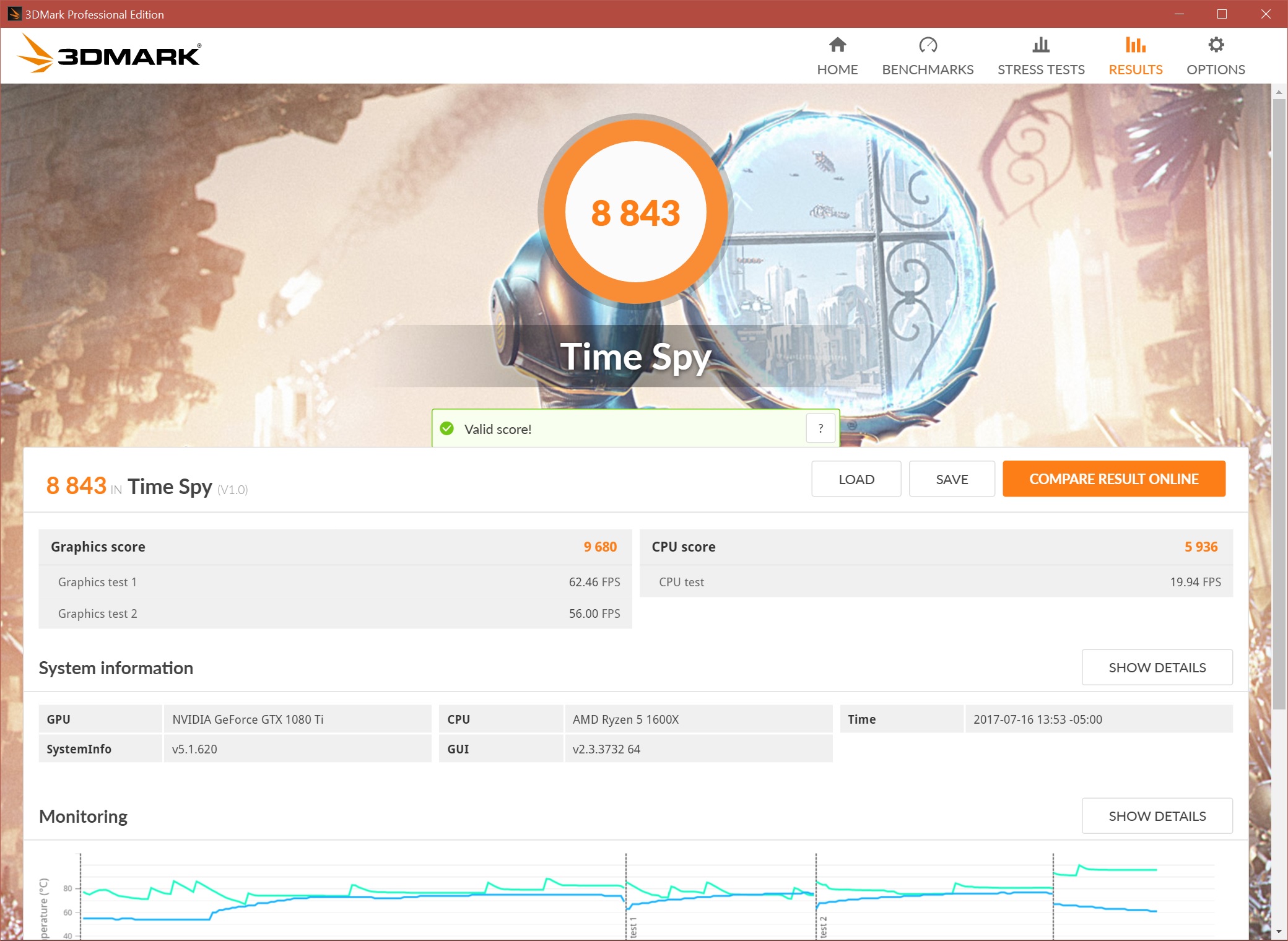This screenshot has width=1288, height=941.
Task: Click the Home house icon
Action: [837, 45]
